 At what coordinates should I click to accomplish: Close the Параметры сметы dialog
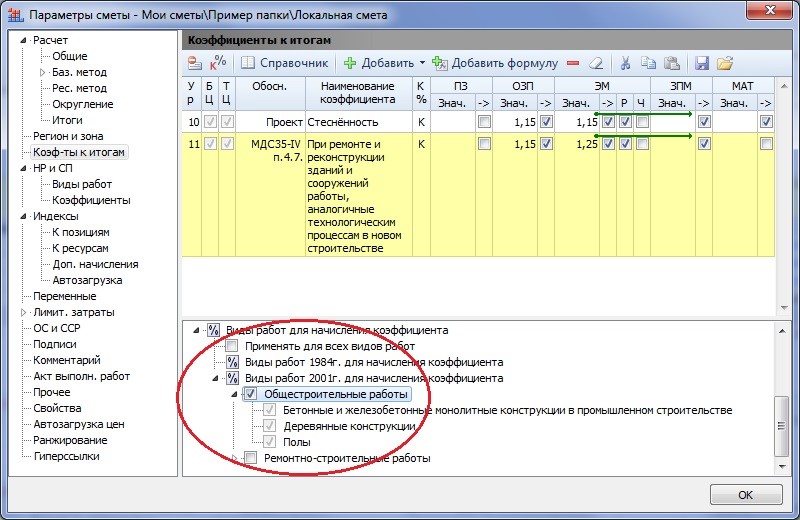[x=770, y=10]
